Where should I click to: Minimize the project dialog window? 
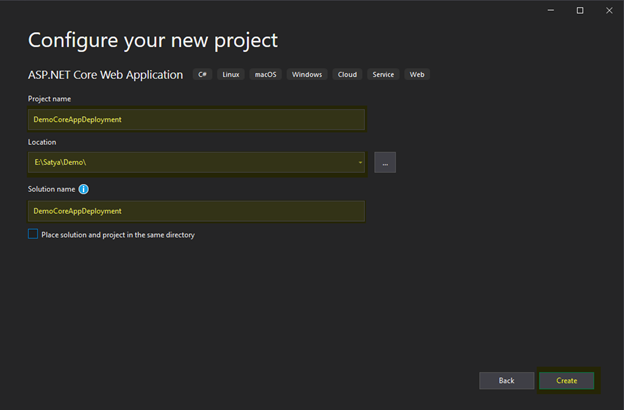click(x=553, y=10)
